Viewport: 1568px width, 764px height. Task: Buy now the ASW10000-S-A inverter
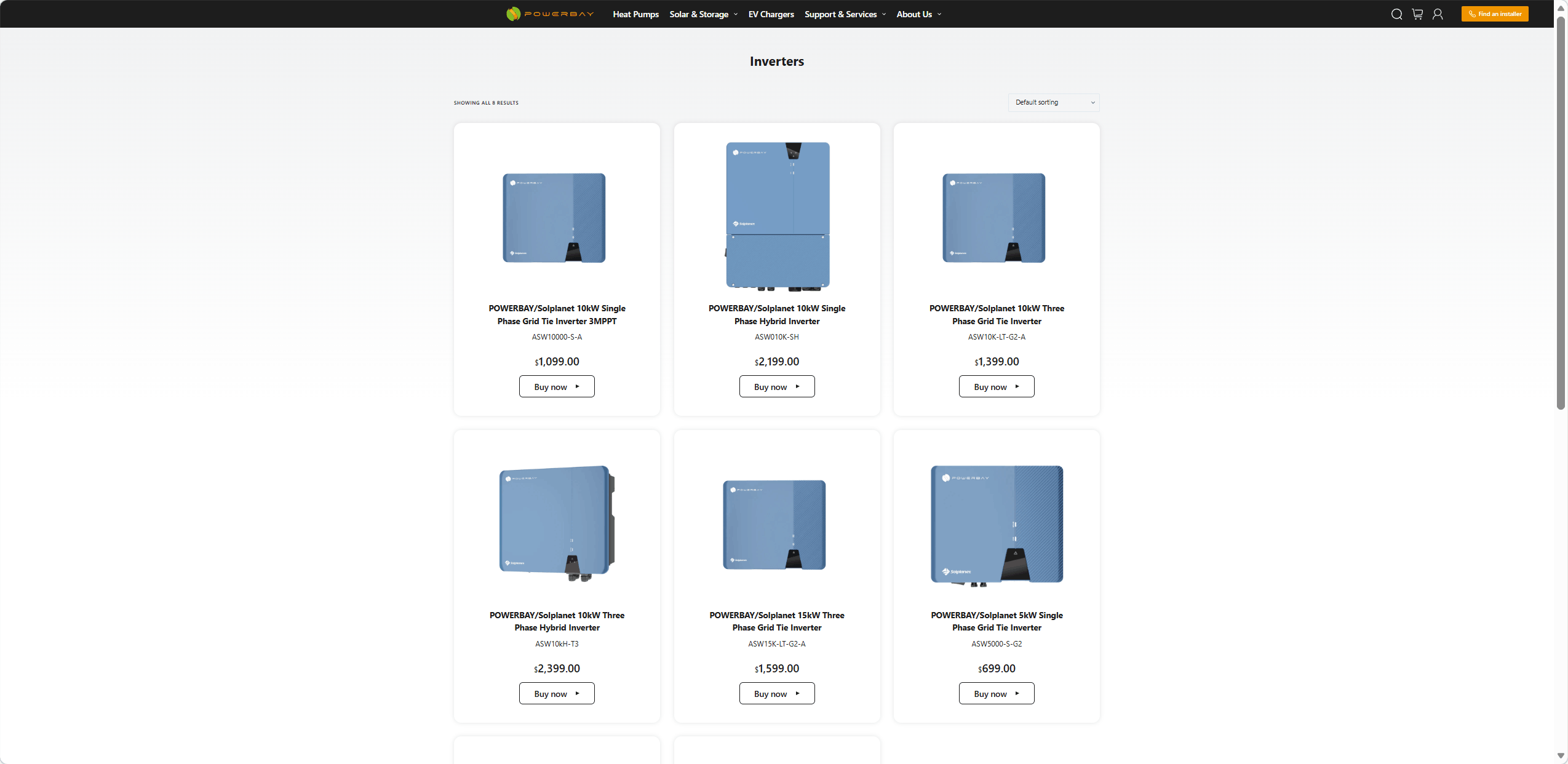(557, 386)
